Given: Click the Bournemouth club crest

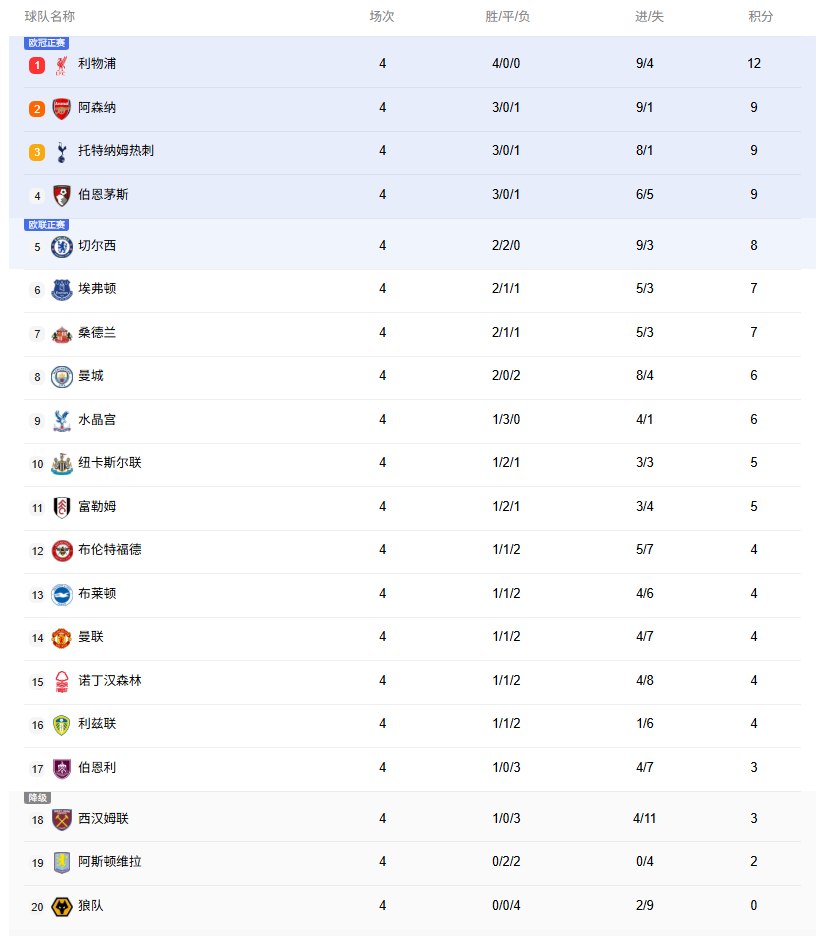Looking at the screenshot, I should 62,196.
